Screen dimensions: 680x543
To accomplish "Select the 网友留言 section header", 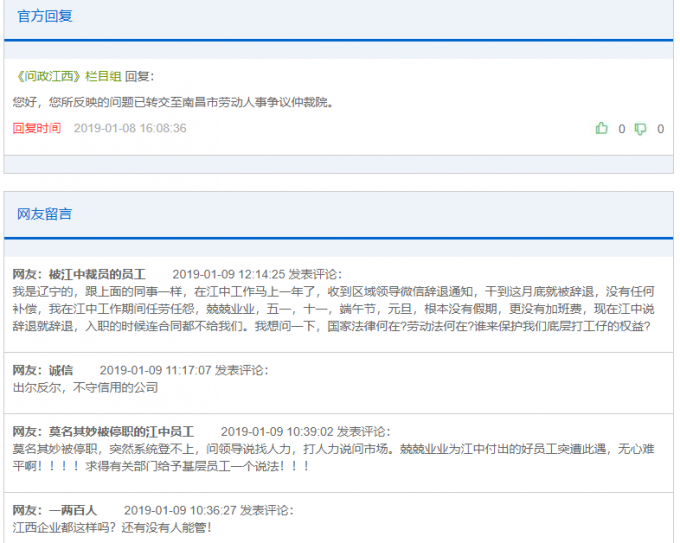I will tap(45, 214).
